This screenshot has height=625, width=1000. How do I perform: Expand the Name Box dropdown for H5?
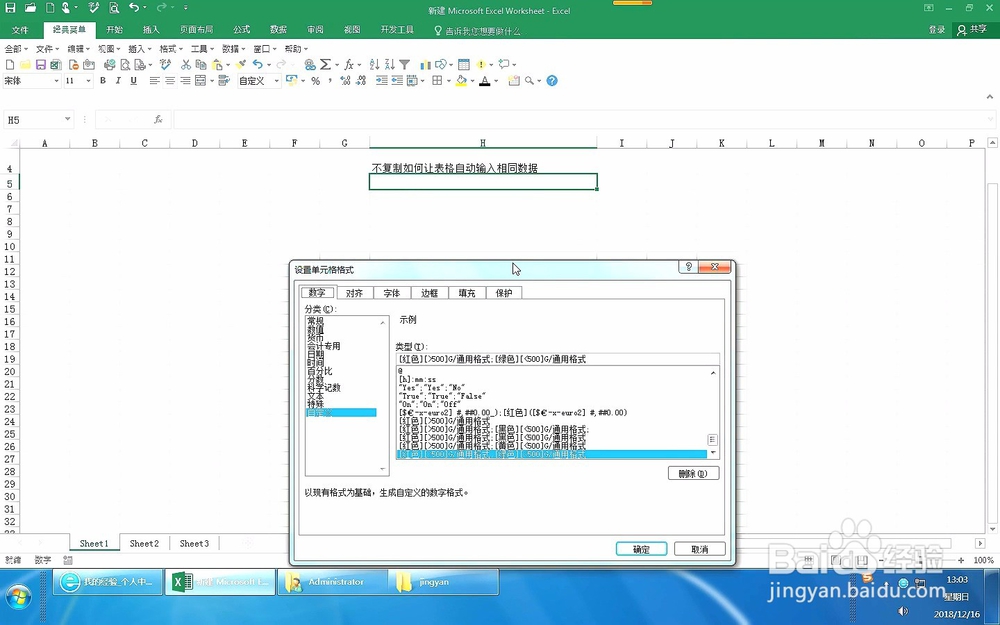(68, 119)
